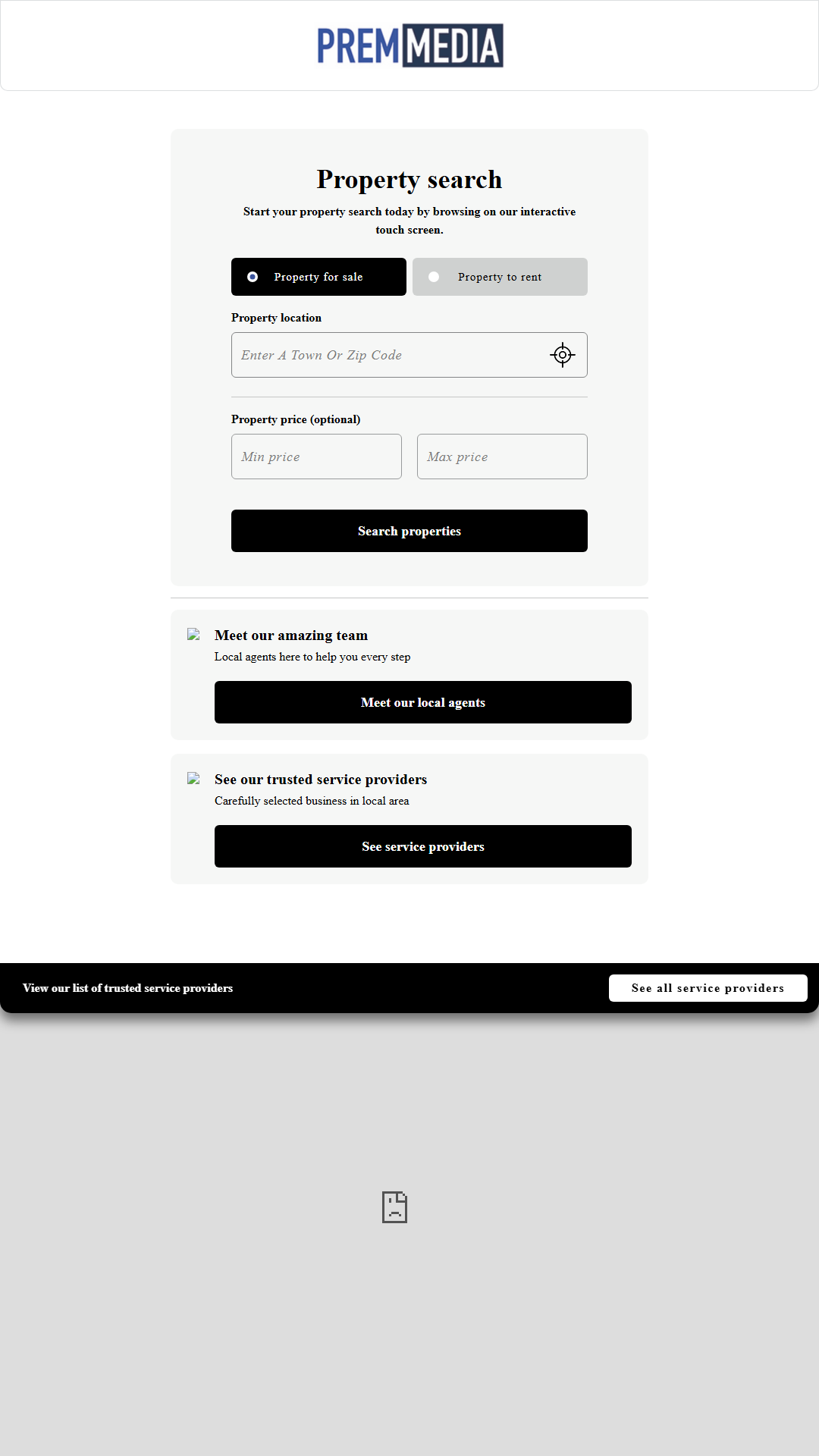Click the Search properties button
819x1456 pixels.
[409, 530]
